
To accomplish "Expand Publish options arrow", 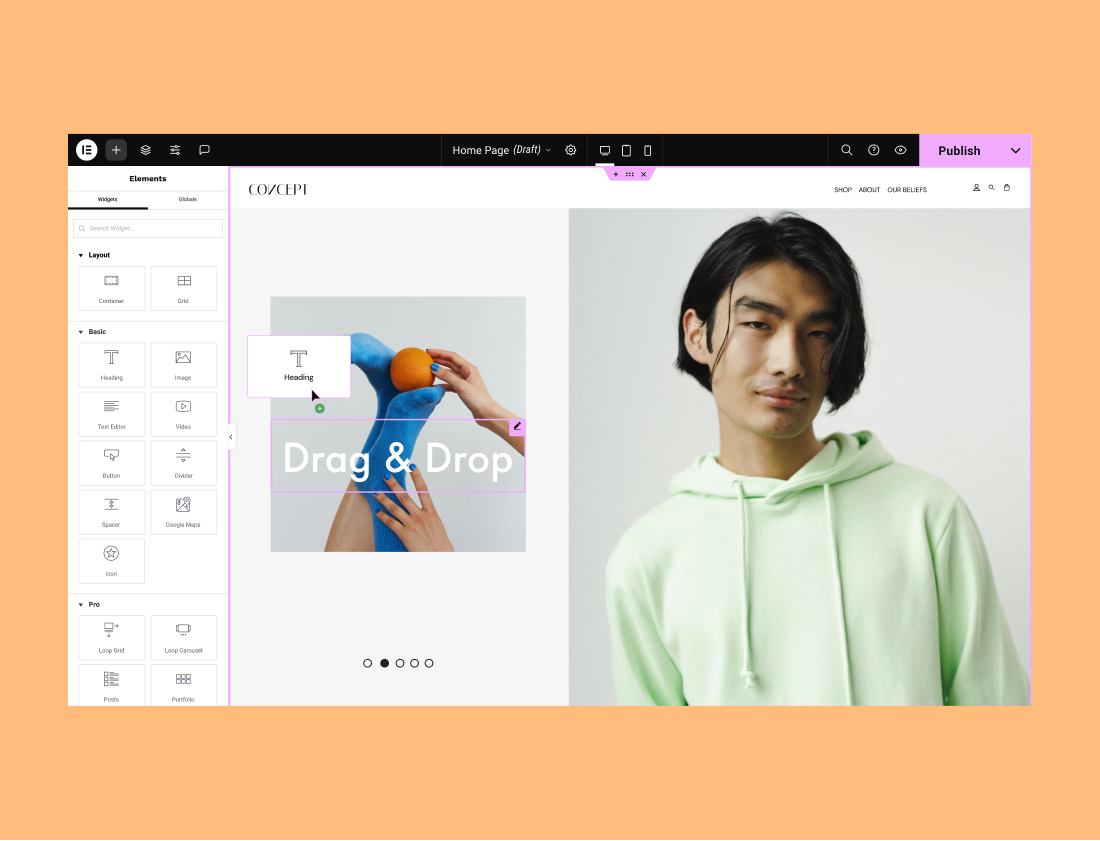I will point(1015,150).
